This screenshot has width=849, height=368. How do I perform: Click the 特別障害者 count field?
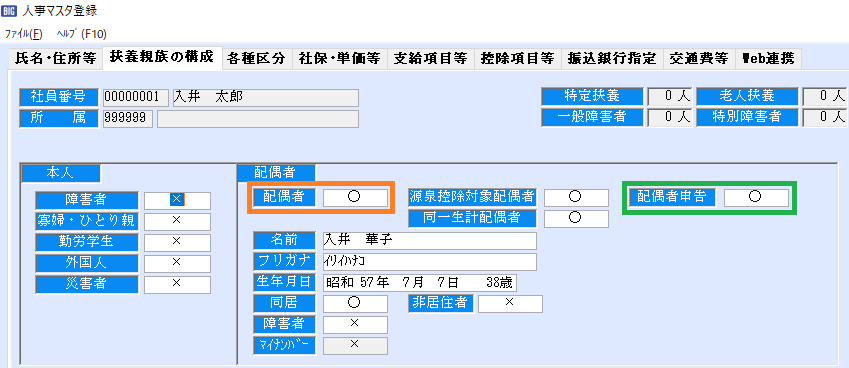pyautogui.click(x=825, y=117)
